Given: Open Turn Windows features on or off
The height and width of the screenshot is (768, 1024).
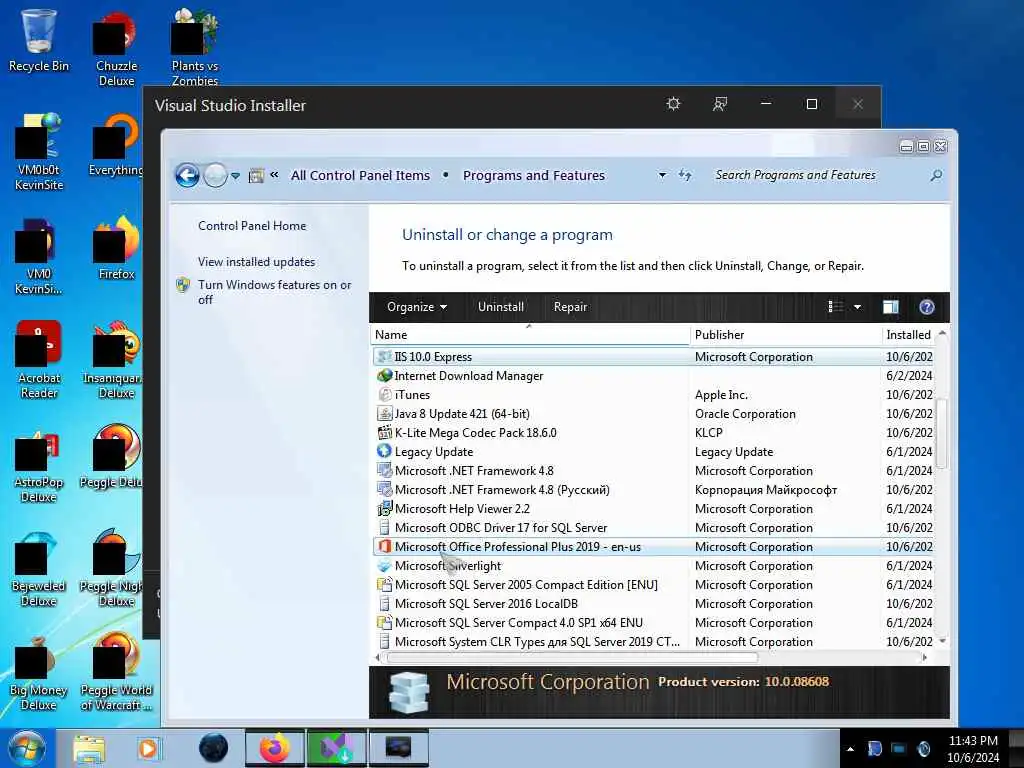Looking at the screenshot, I should [274, 292].
